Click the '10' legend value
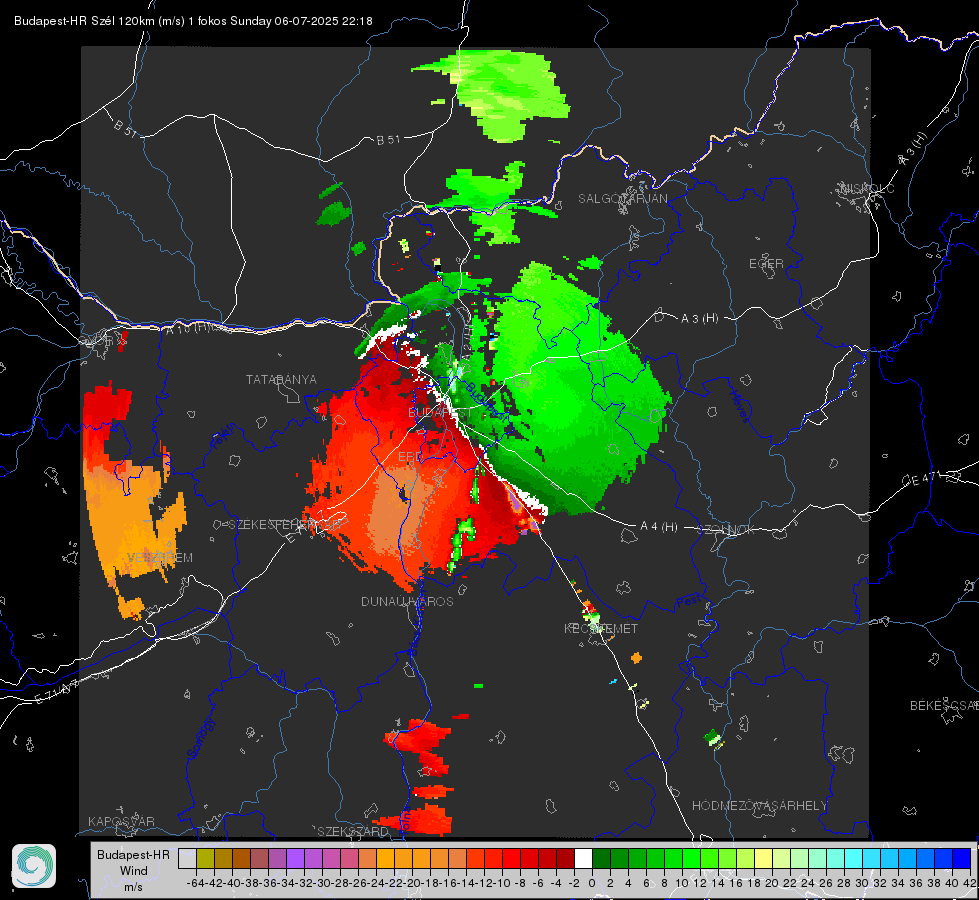The width and height of the screenshot is (979, 900). 682,883
